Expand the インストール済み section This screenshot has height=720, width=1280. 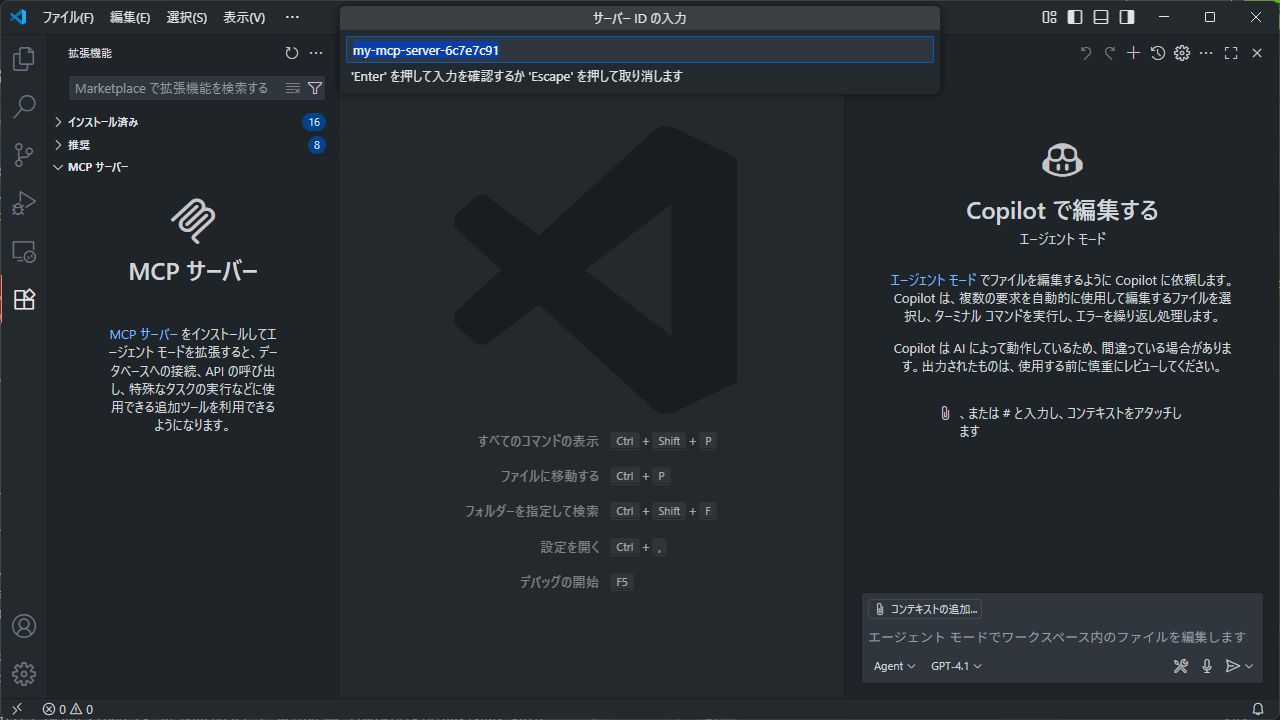click(193, 122)
